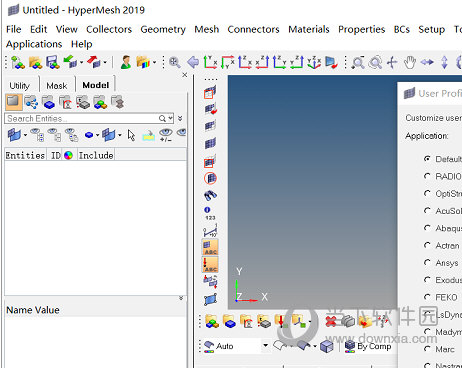Click the red X Delete icon

coord(331,321)
